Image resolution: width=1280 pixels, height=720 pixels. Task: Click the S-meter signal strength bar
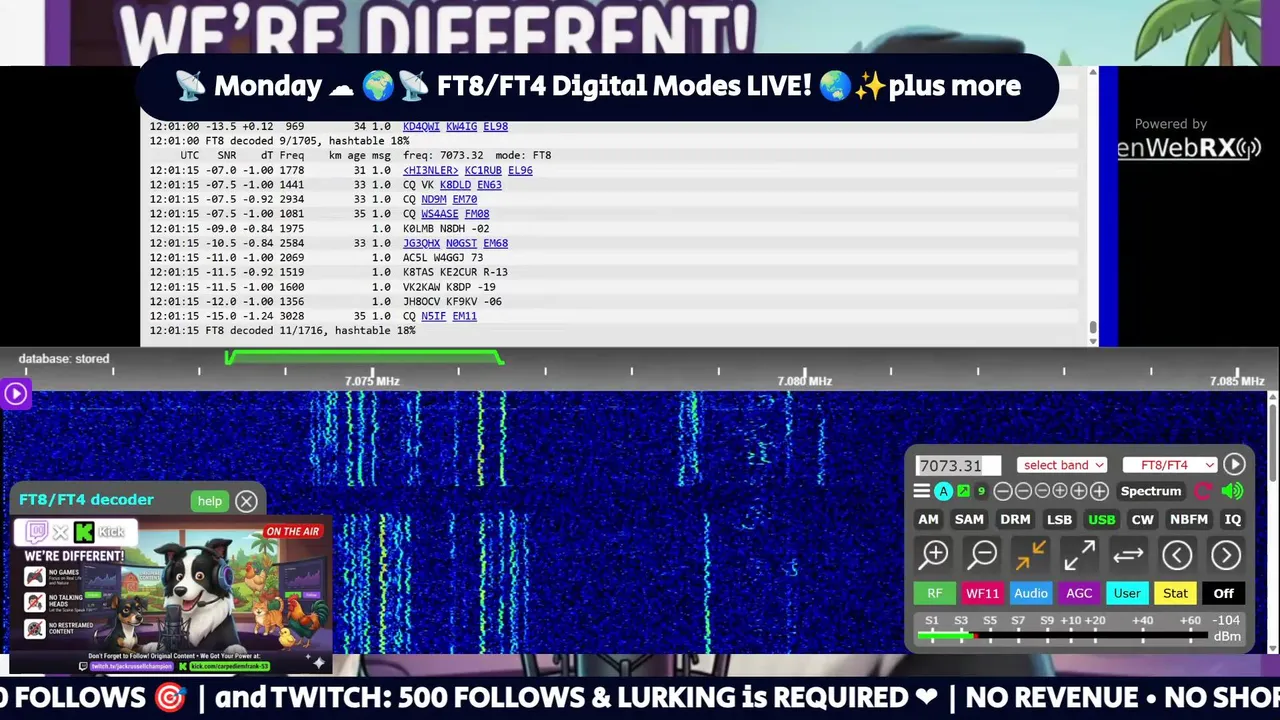pyautogui.click(x=1062, y=636)
